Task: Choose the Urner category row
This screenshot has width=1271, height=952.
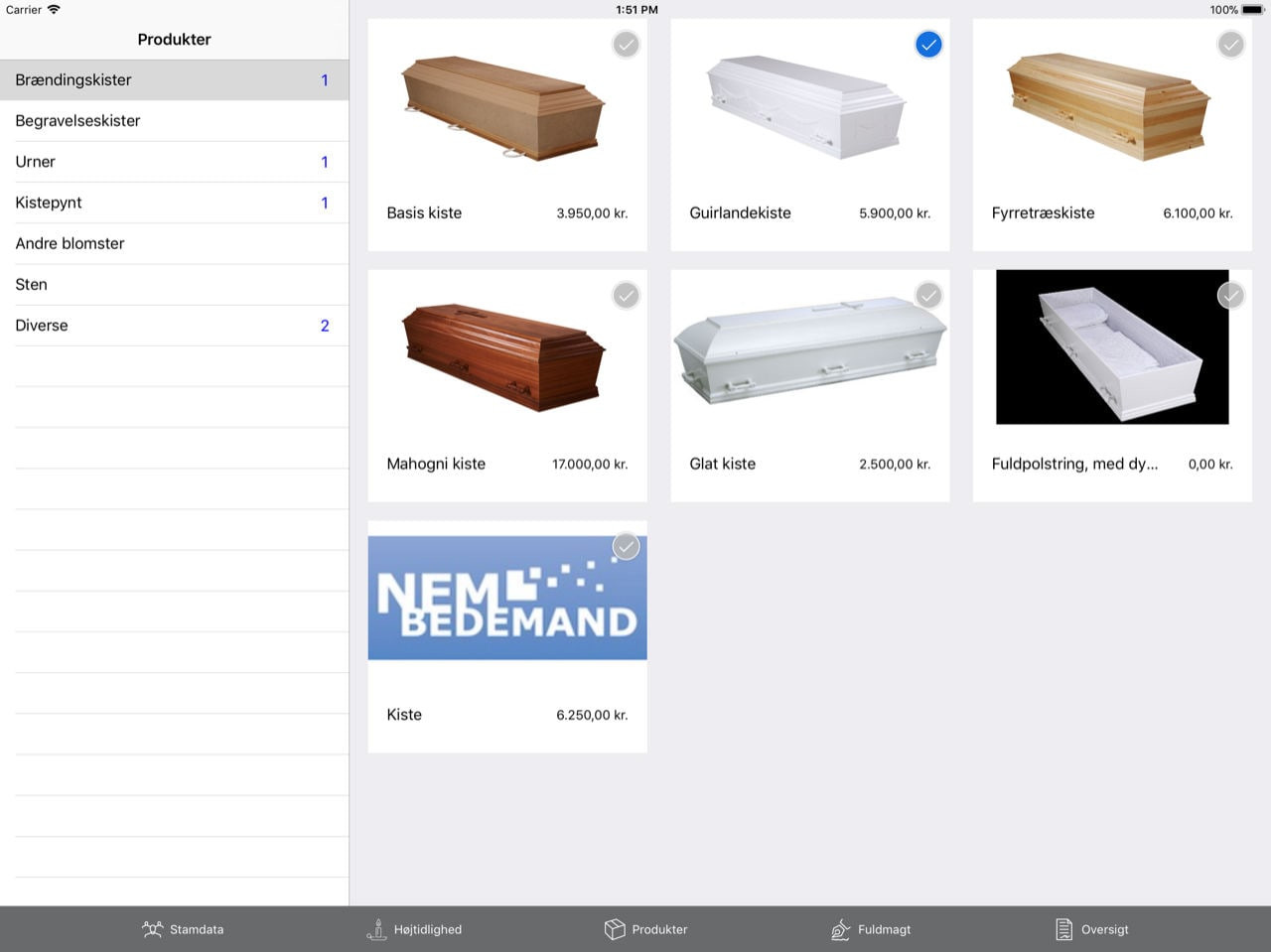Action: [175, 162]
